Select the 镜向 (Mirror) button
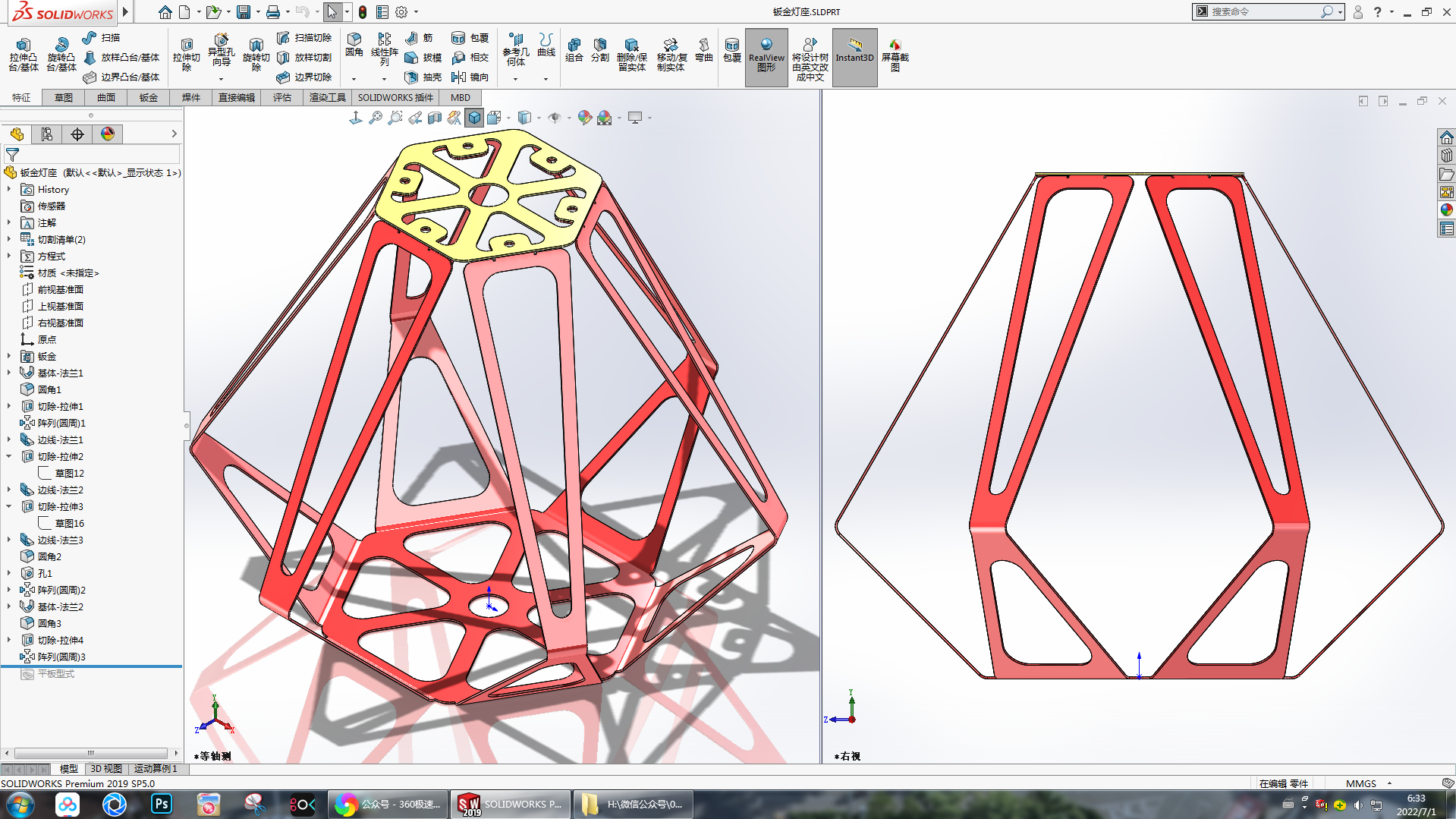1456x819 pixels. 470,77
